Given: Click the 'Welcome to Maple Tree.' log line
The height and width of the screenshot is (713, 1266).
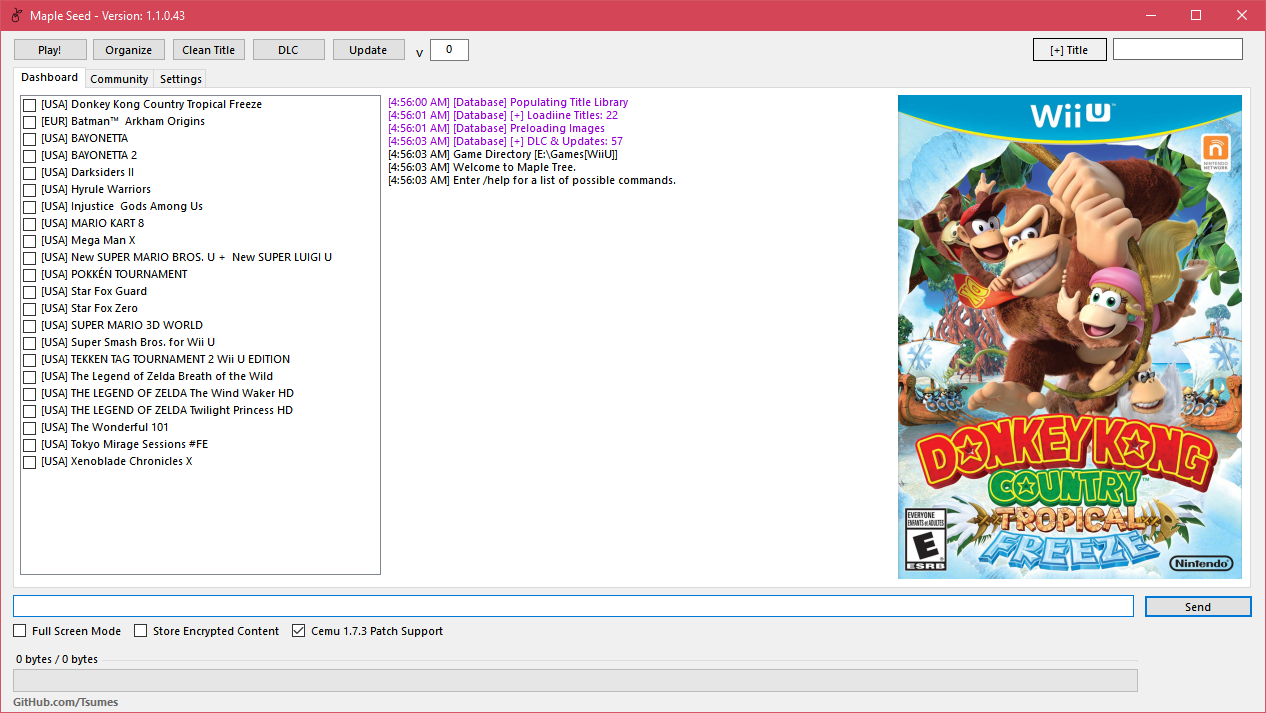Looking at the screenshot, I should tap(482, 168).
